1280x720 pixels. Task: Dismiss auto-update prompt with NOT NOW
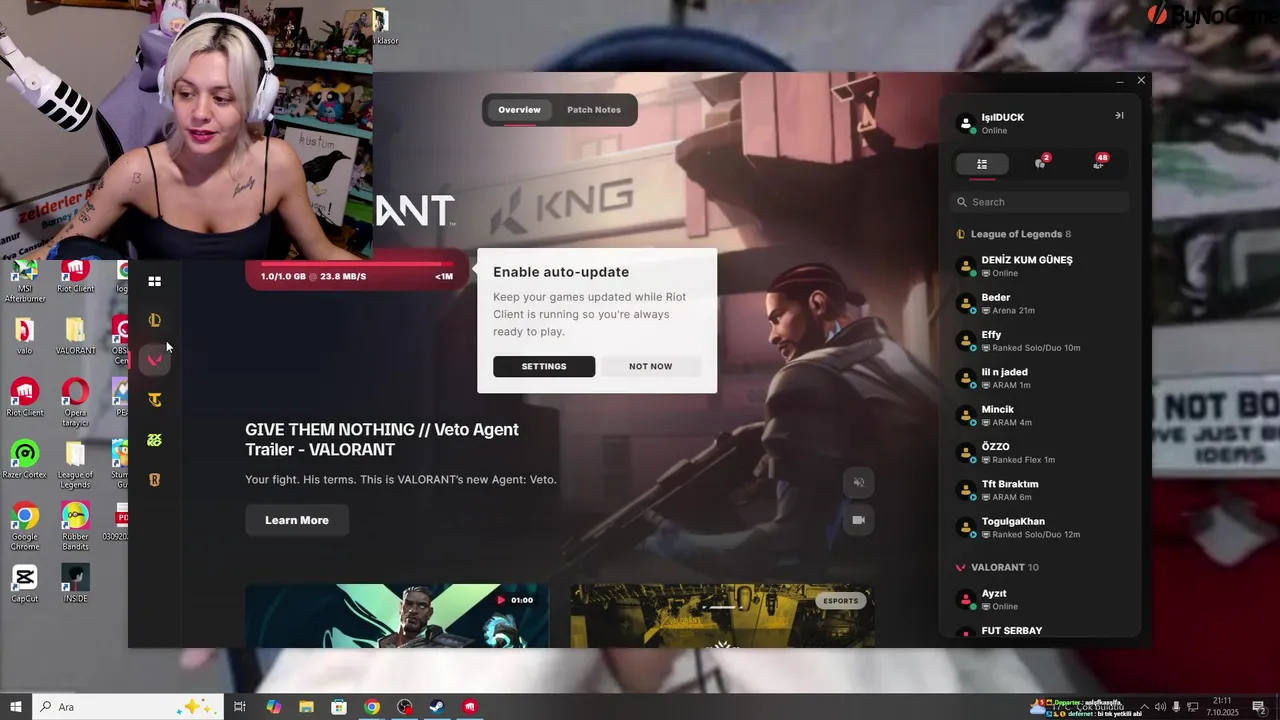point(650,366)
